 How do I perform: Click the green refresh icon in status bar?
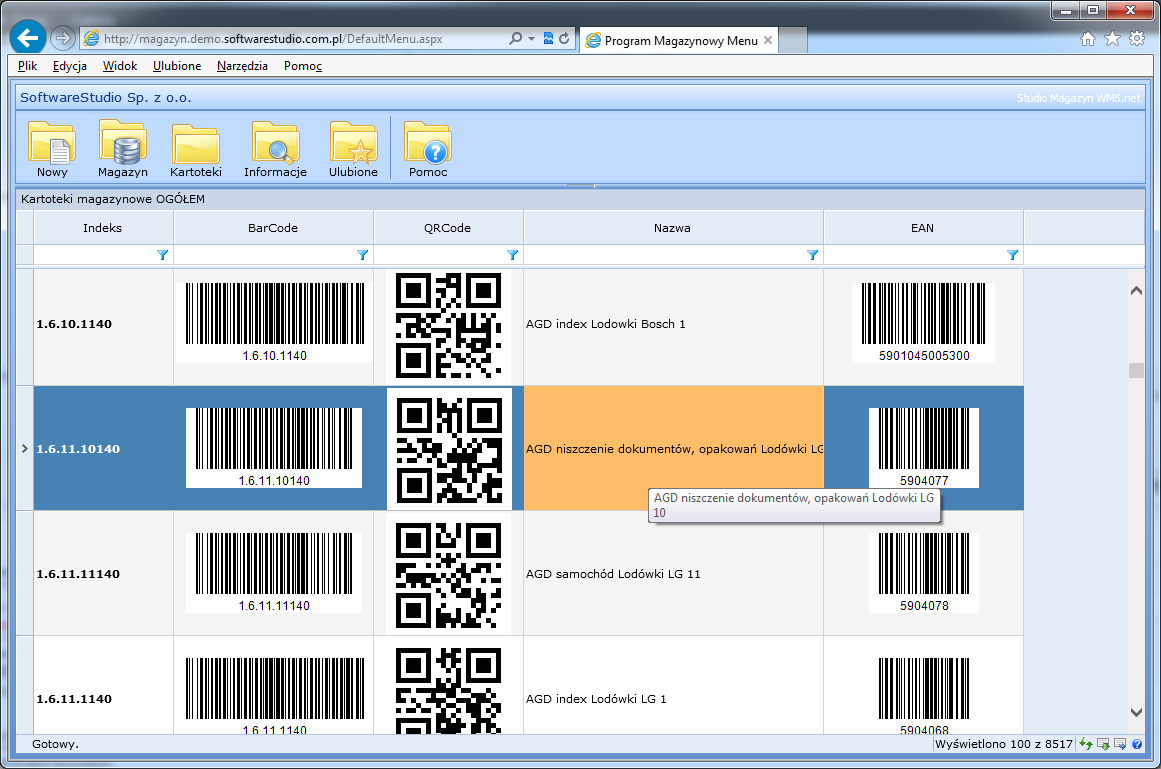[x=1086, y=744]
